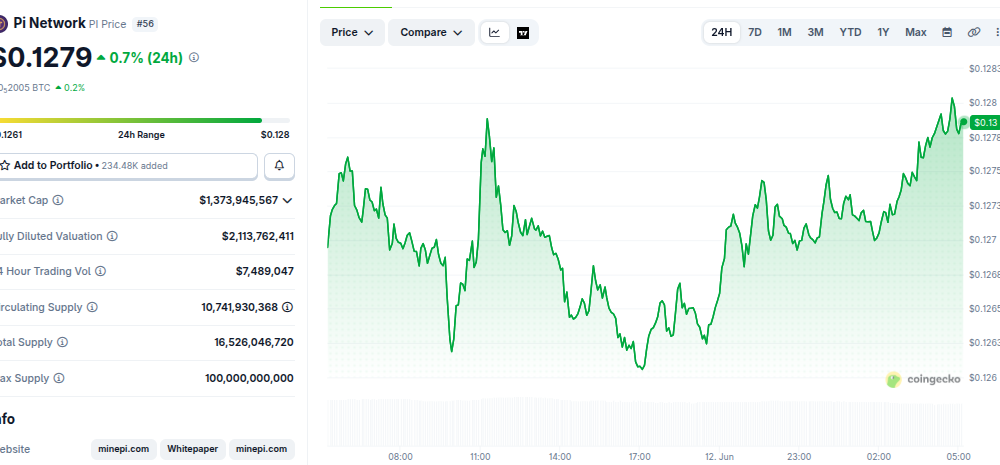Select the 1Y time range tab
The height and width of the screenshot is (465, 1000).
pos(883,33)
